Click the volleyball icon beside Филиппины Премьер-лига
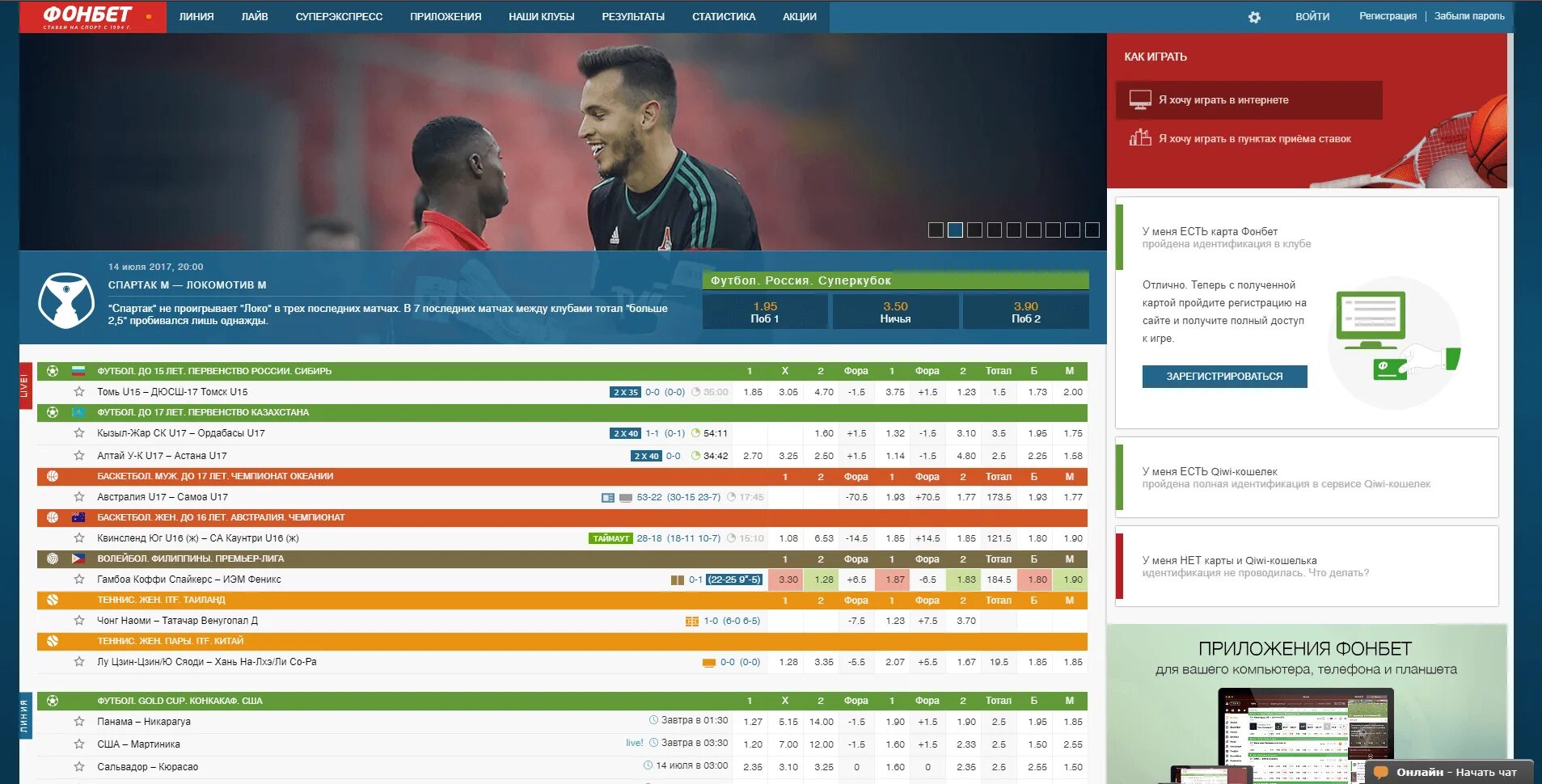This screenshot has height=784, width=1542. coord(53,558)
